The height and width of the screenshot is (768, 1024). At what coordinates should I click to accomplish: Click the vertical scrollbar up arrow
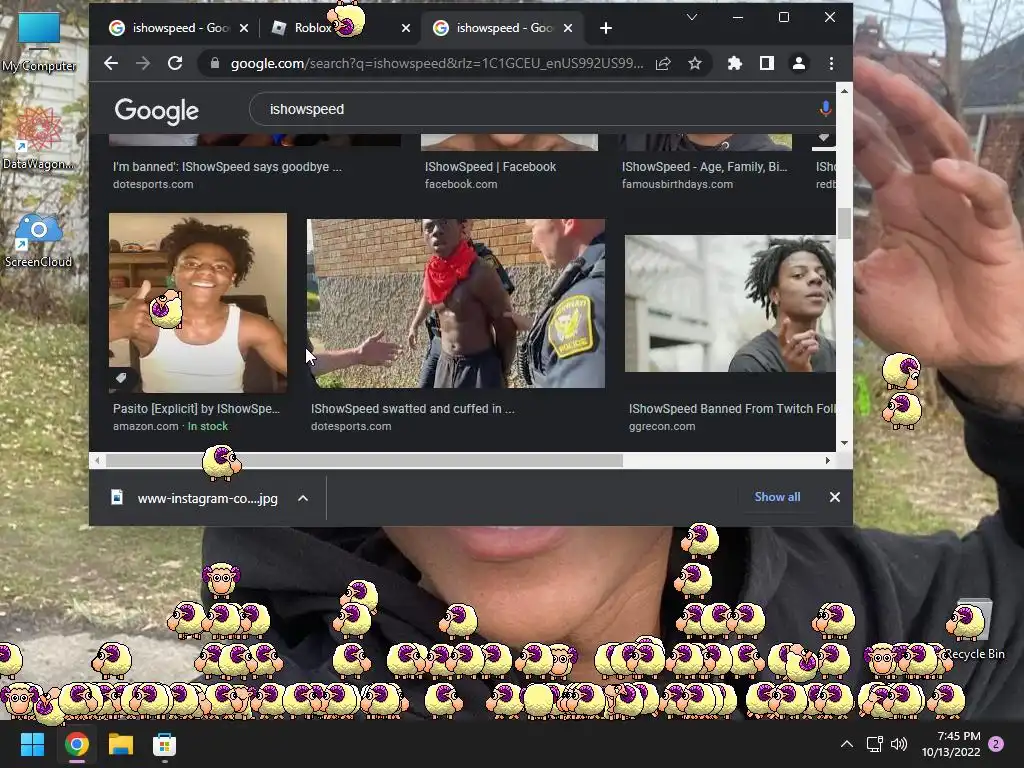(844, 91)
